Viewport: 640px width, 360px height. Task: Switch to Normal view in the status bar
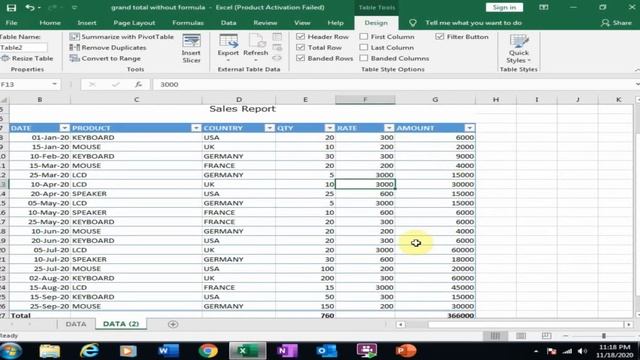(x=495, y=336)
